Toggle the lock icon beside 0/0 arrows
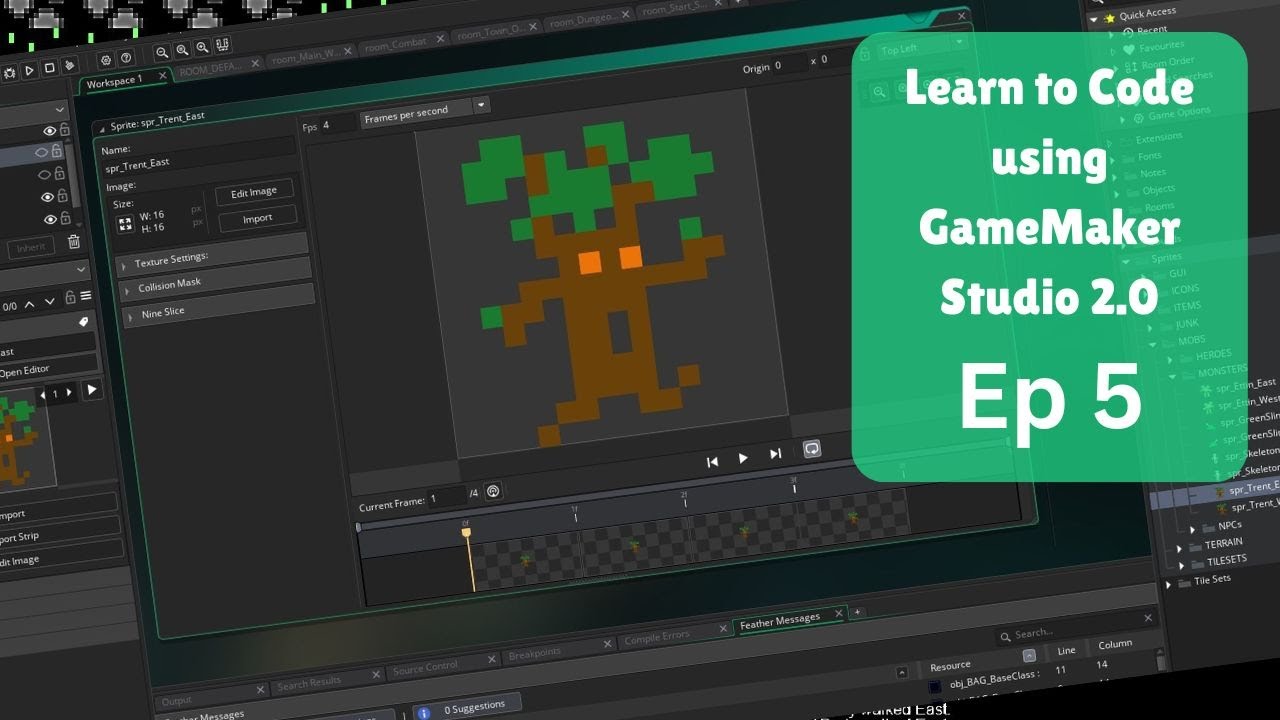This screenshot has height=720, width=1280. (x=70, y=298)
